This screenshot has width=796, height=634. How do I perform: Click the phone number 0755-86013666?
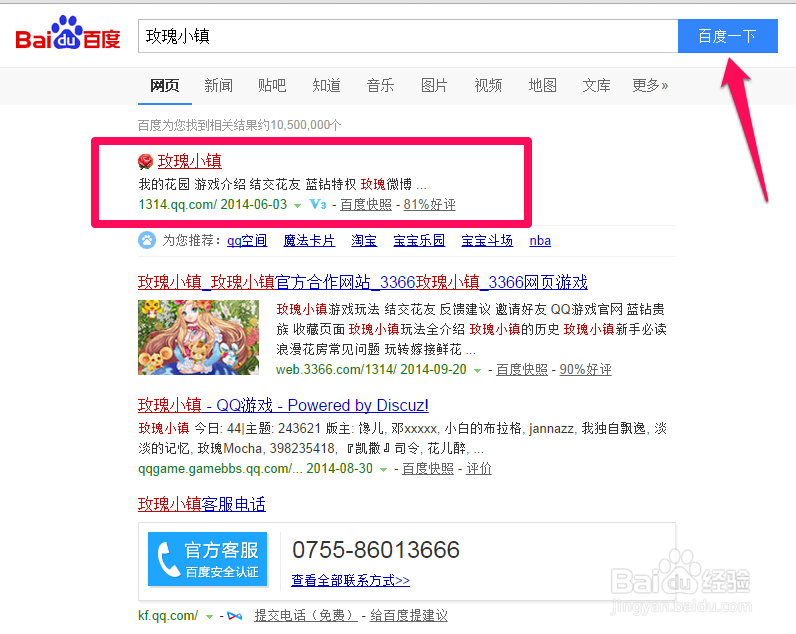(376, 550)
